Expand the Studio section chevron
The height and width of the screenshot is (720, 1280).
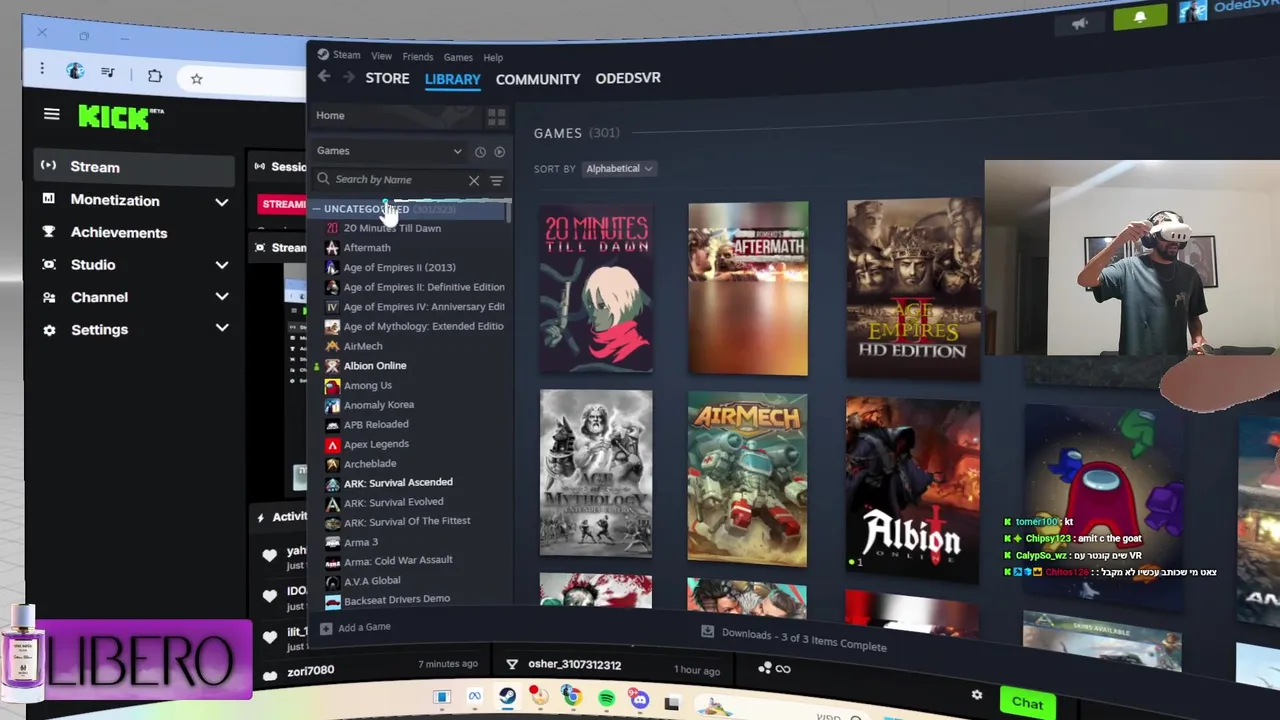221,265
